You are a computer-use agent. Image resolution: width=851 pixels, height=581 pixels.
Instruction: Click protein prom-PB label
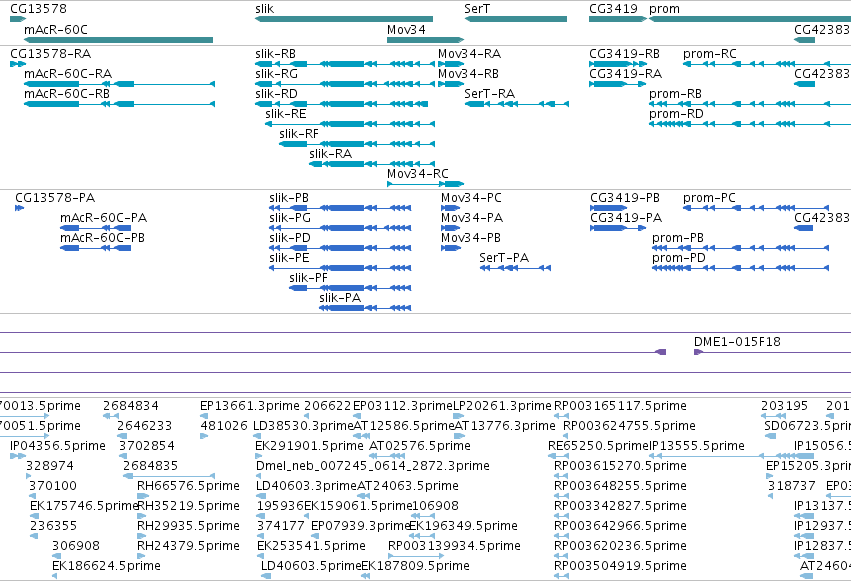click(678, 238)
